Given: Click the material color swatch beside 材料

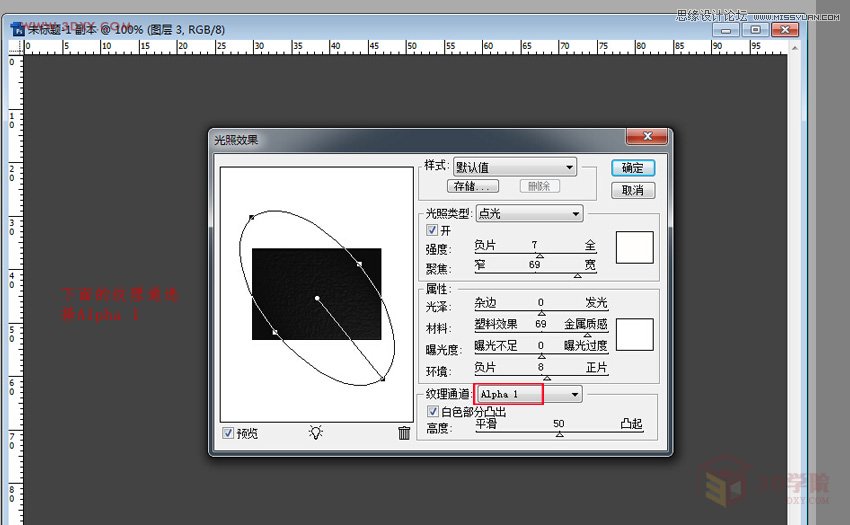Looking at the screenshot, I should coord(635,334).
